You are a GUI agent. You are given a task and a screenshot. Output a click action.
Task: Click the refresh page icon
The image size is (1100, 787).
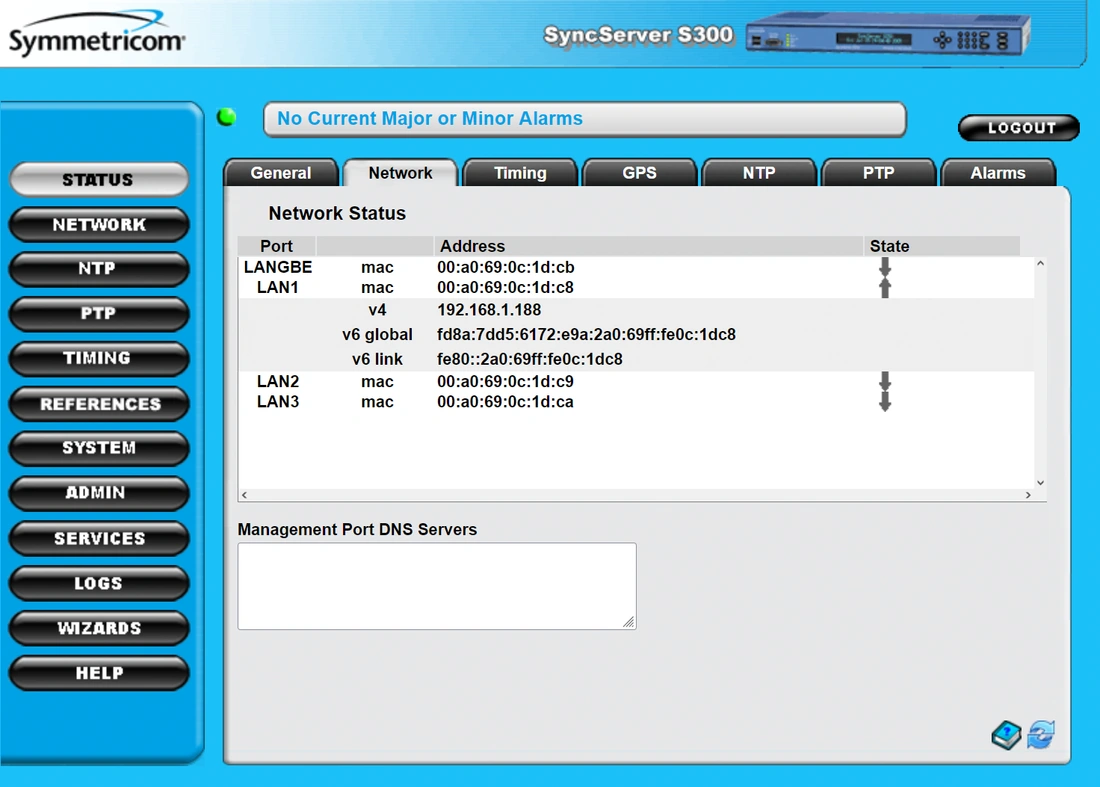click(1041, 735)
